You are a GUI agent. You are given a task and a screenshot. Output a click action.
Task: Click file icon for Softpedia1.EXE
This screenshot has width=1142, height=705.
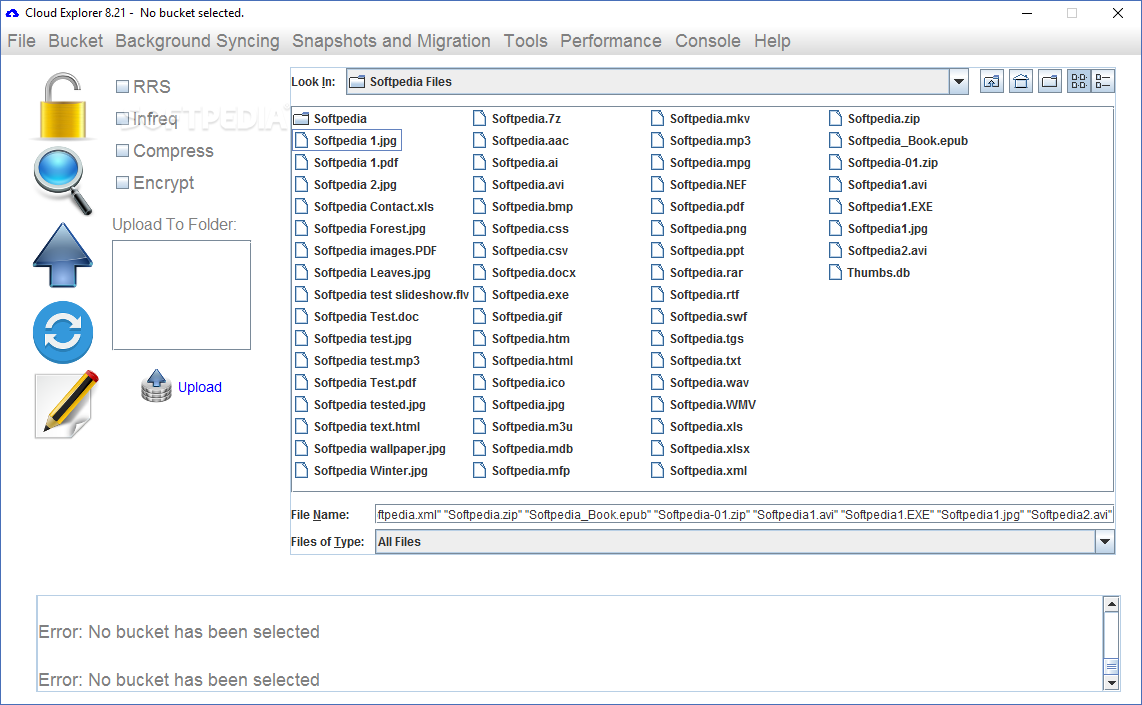pyautogui.click(x=835, y=207)
